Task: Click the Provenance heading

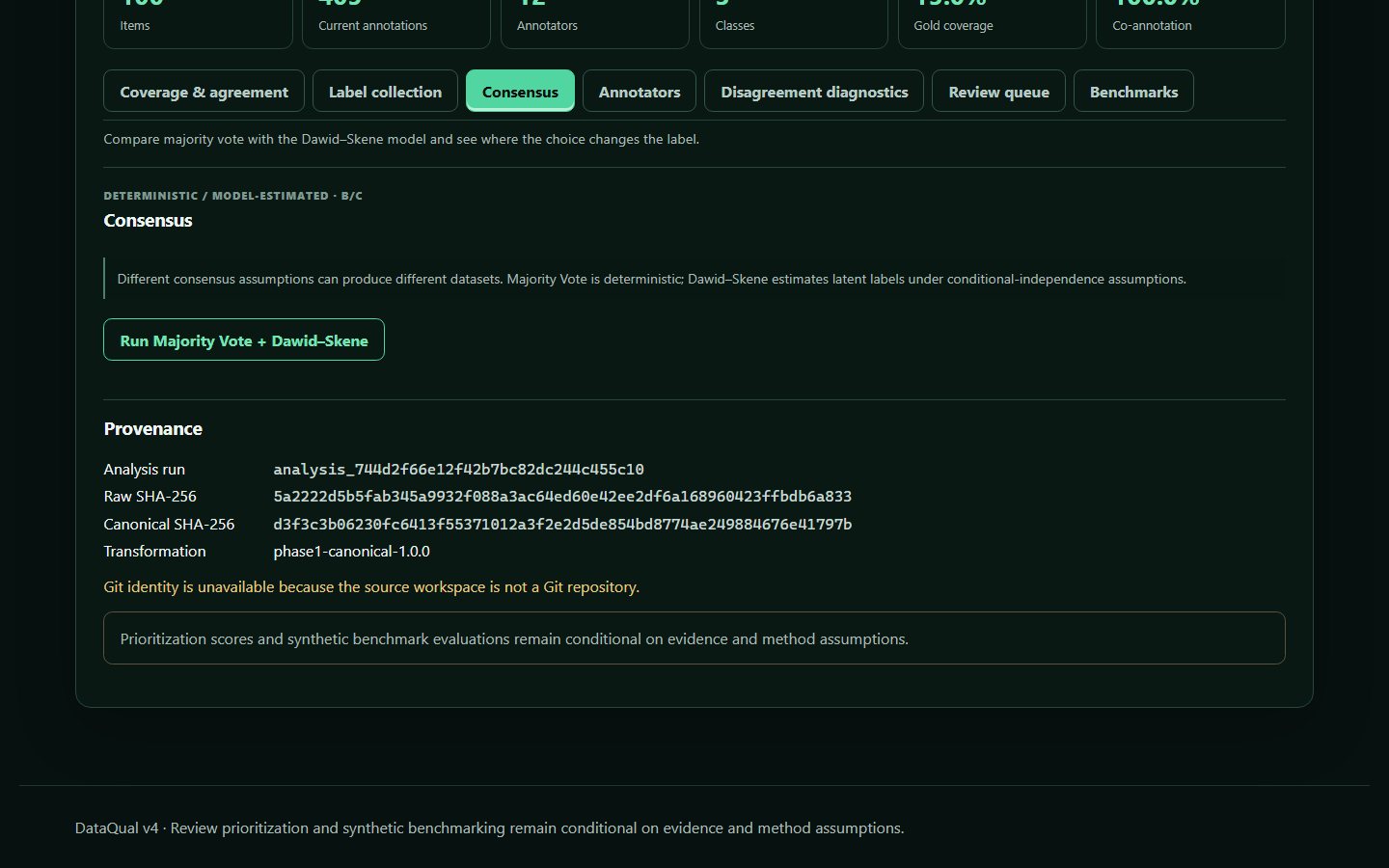Action: tap(153, 429)
